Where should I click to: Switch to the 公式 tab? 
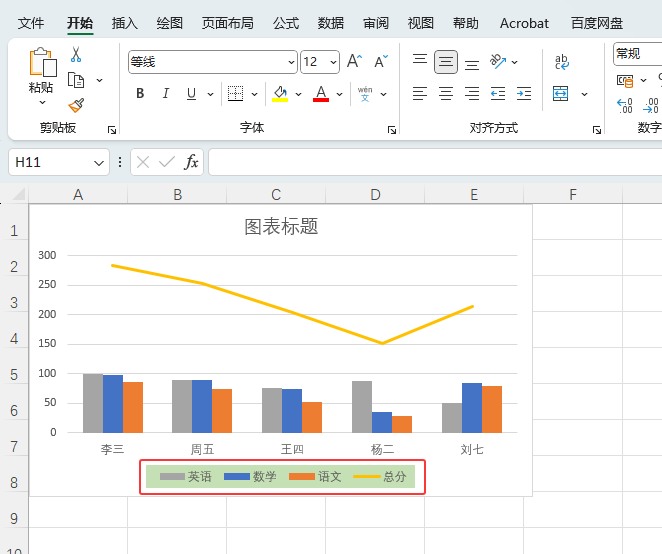click(x=286, y=23)
